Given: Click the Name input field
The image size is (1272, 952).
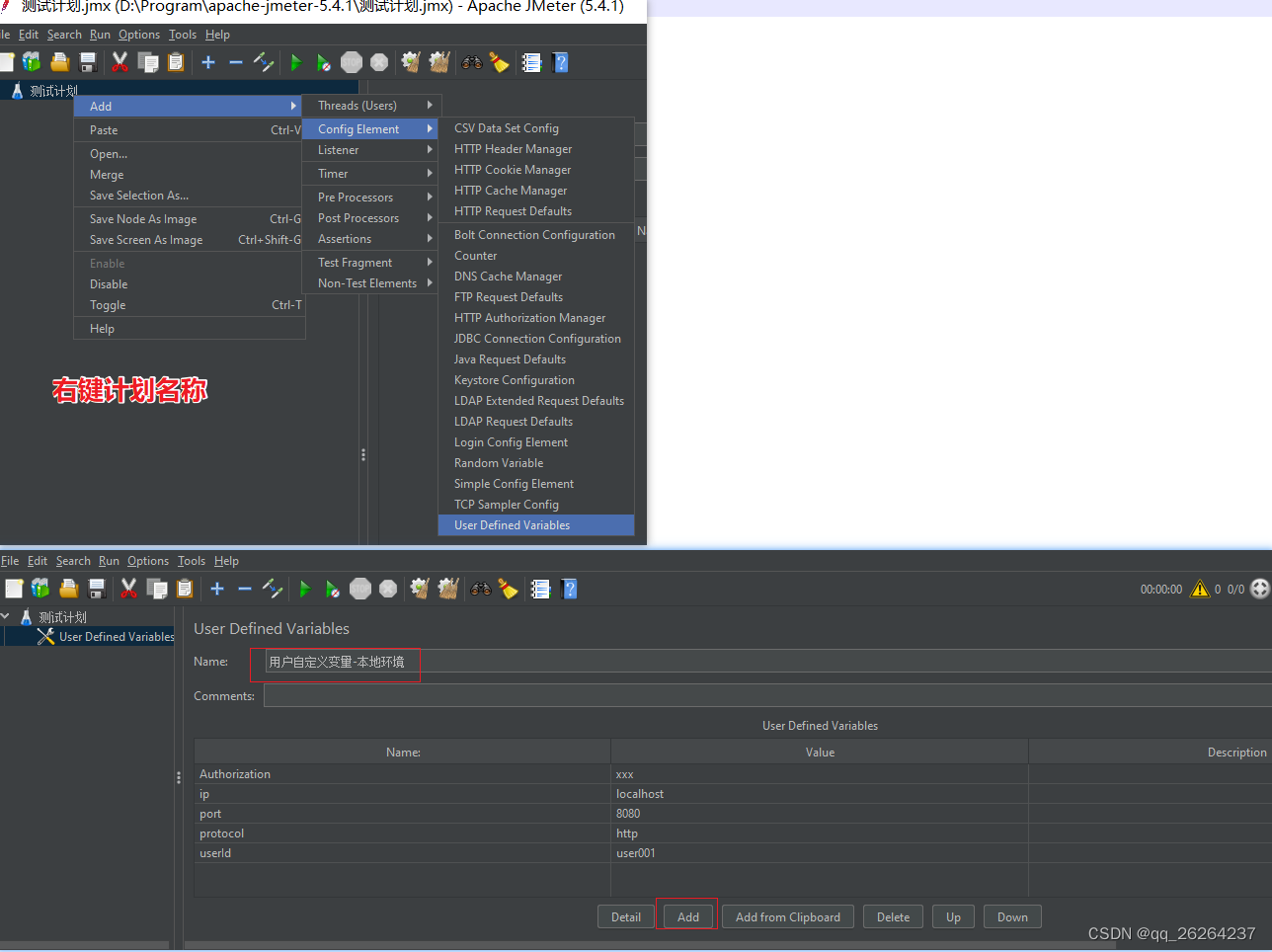Looking at the screenshot, I should pyautogui.click(x=768, y=662).
